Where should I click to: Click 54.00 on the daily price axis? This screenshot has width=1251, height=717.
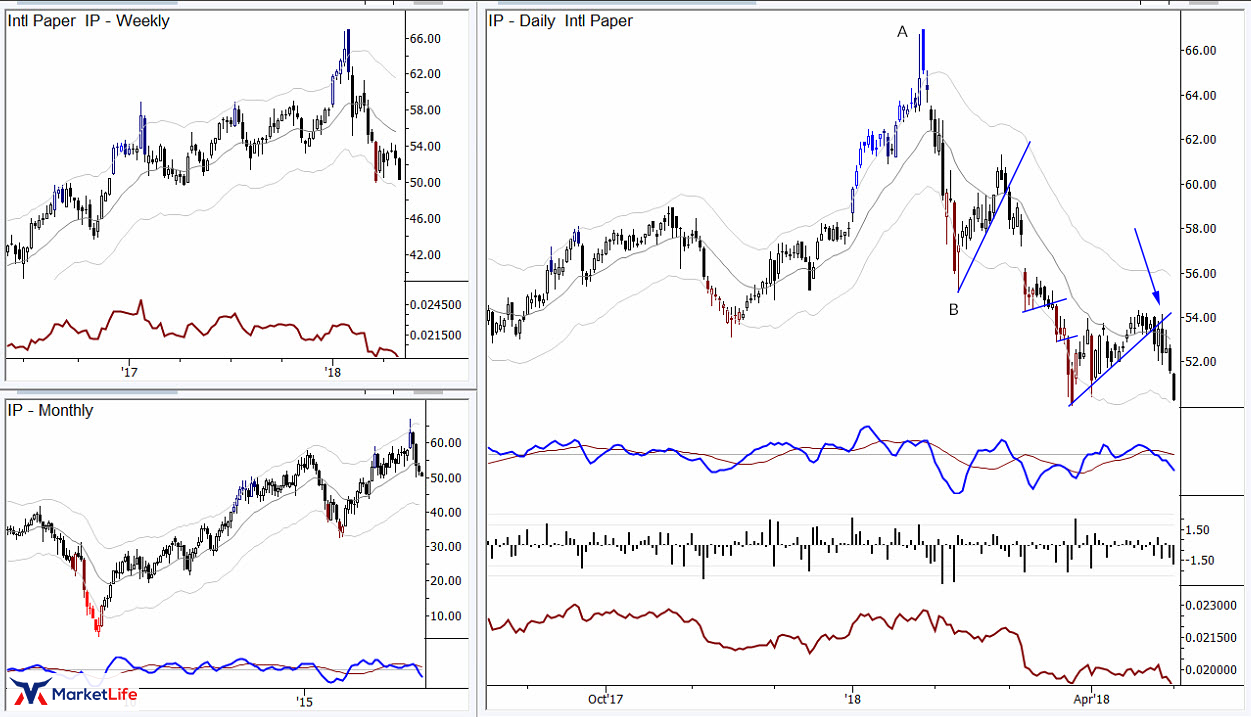[1199, 317]
